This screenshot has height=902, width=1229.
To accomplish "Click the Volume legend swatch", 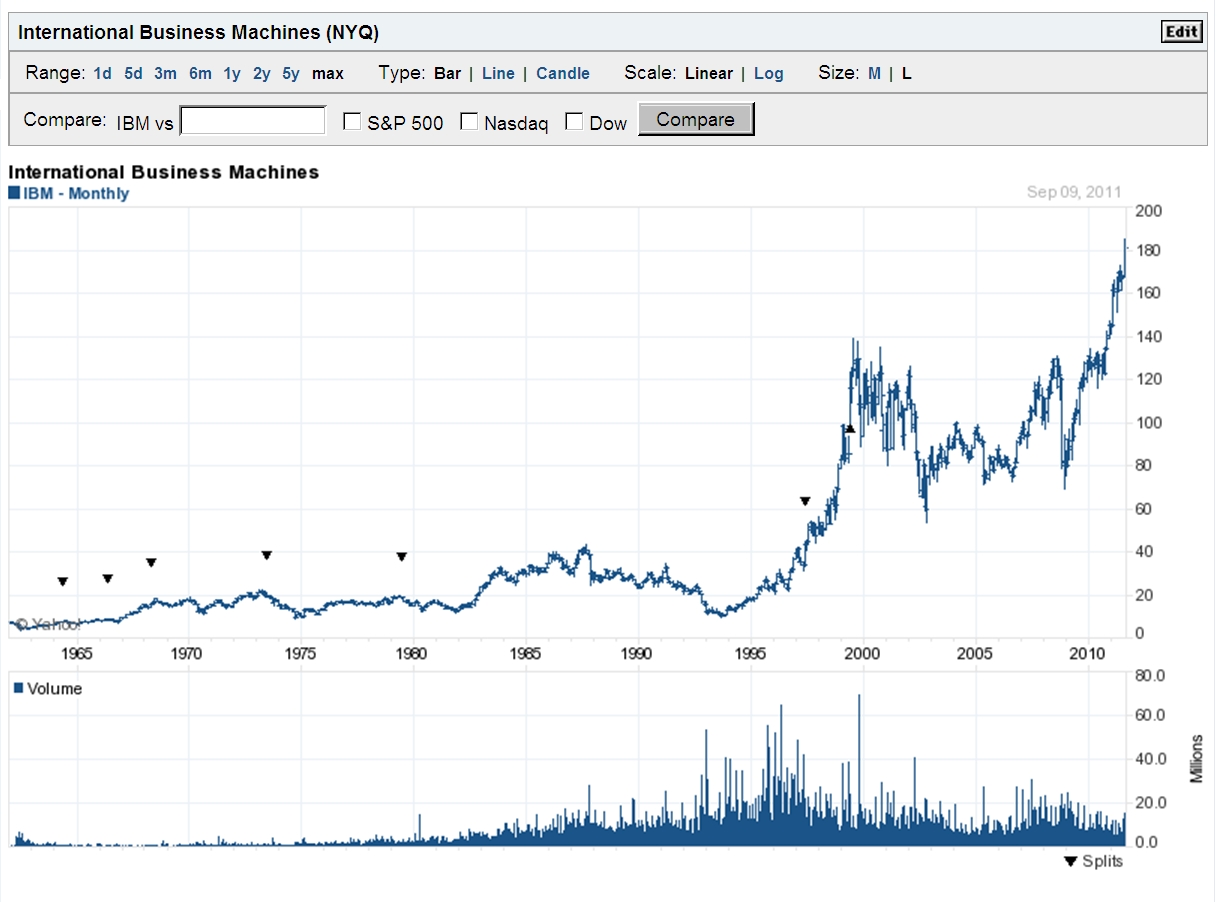I will coord(19,688).
